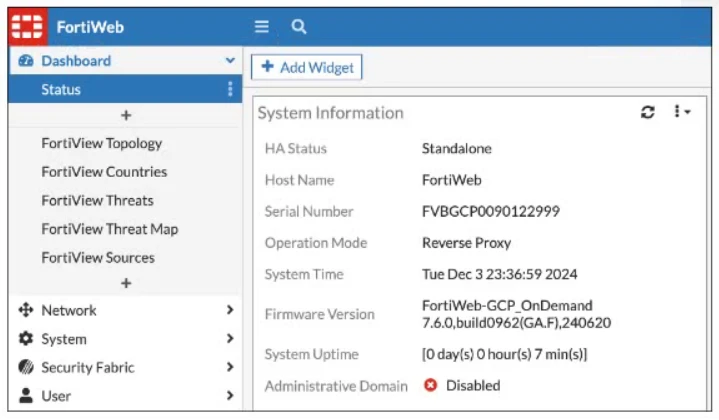This screenshot has width=719, height=420.
Task: Click the System gear icon
Action: (x=27, y=339)
